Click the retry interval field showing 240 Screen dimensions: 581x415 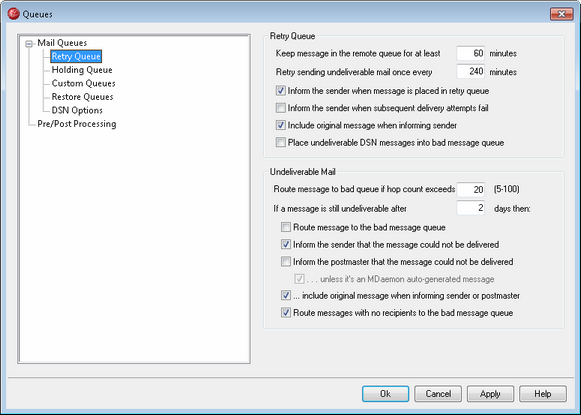(471, 72)
